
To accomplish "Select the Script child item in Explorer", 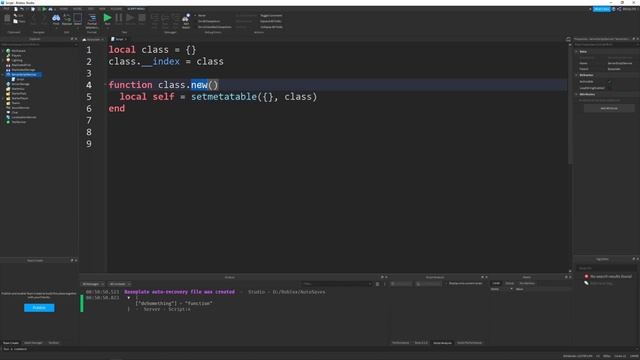I will (20, 80).
